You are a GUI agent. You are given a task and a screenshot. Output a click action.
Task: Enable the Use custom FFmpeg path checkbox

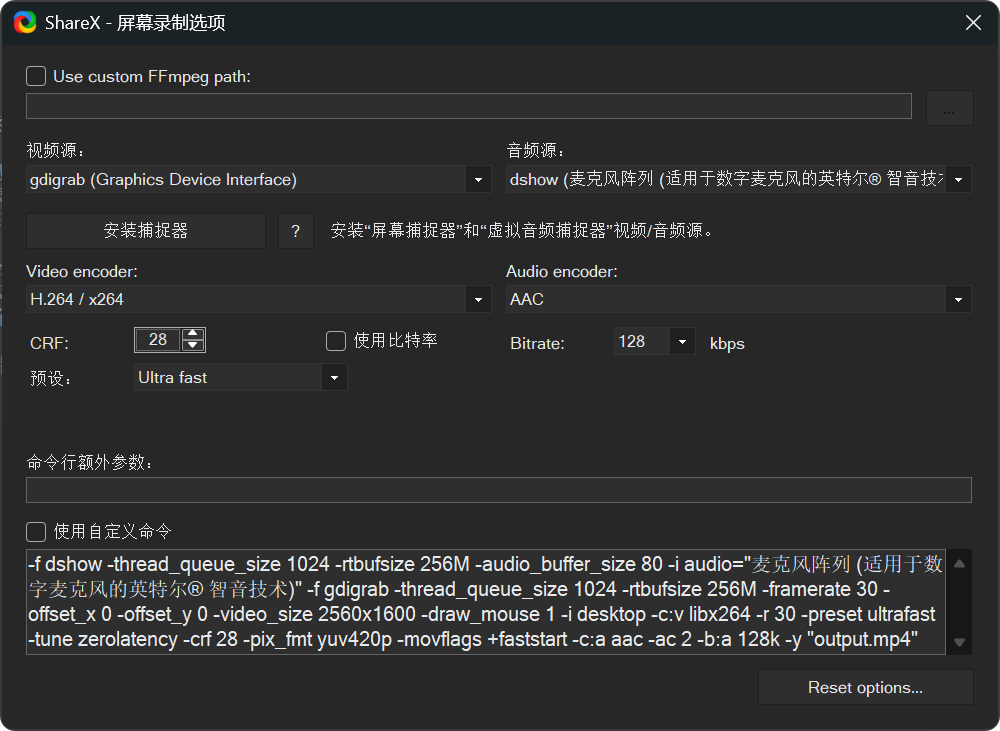tap(35, 75)
